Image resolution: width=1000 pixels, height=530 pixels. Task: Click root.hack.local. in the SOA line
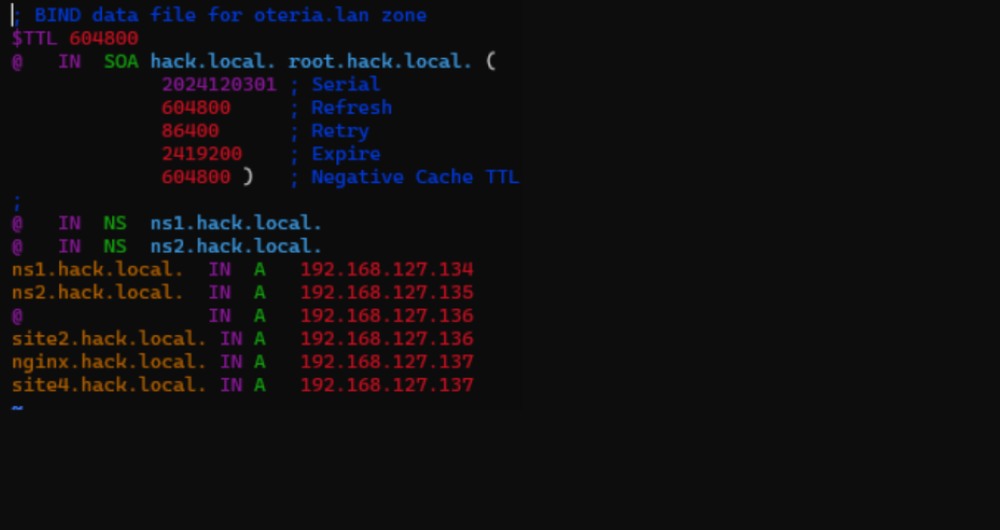[x=380, y=62]
